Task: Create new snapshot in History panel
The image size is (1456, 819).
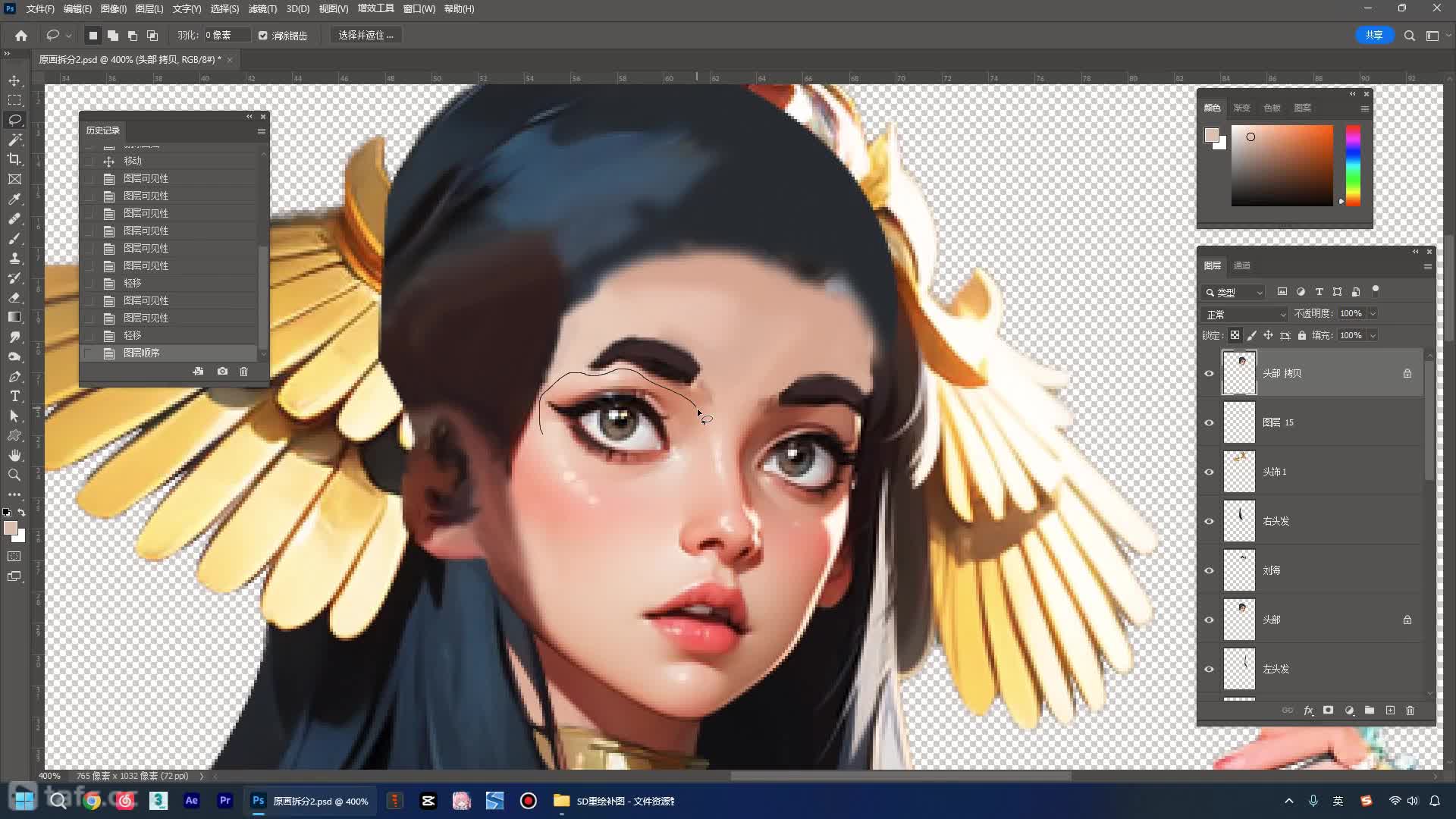Action: 222,372
